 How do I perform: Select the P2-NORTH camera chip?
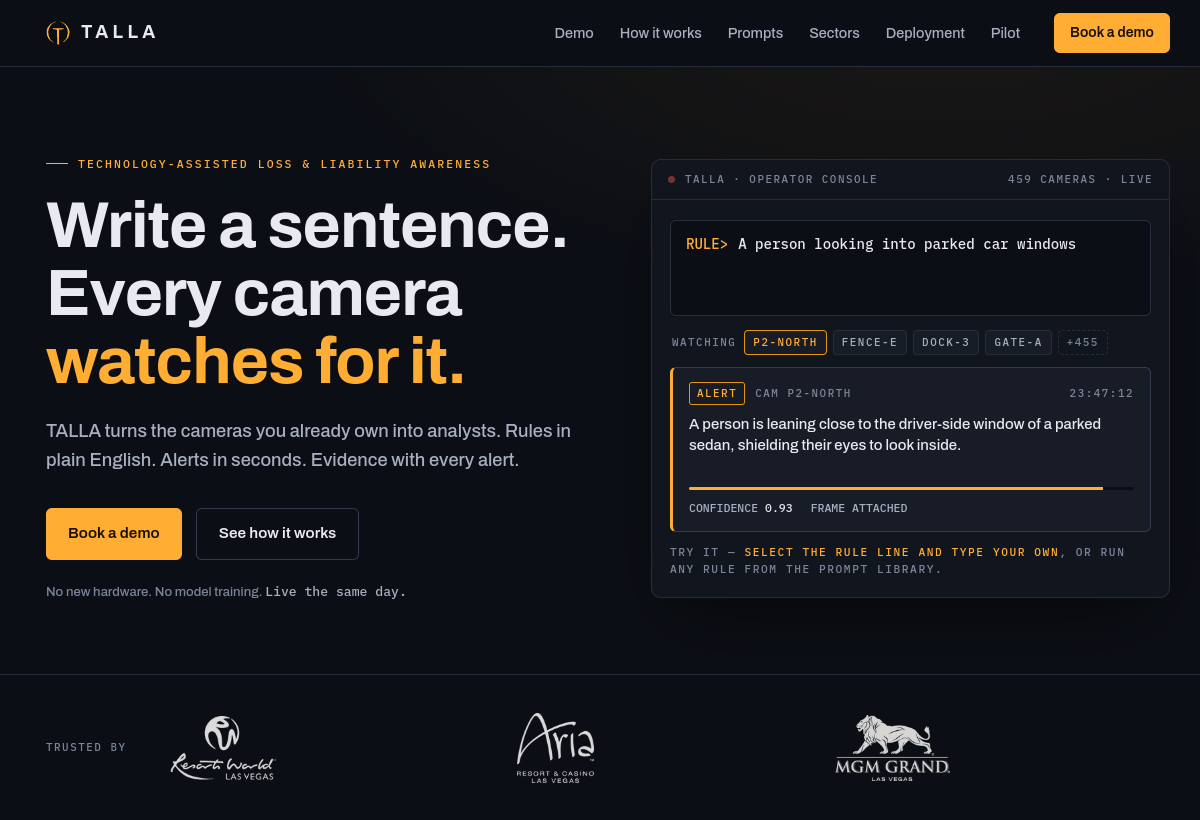point(785,343)
